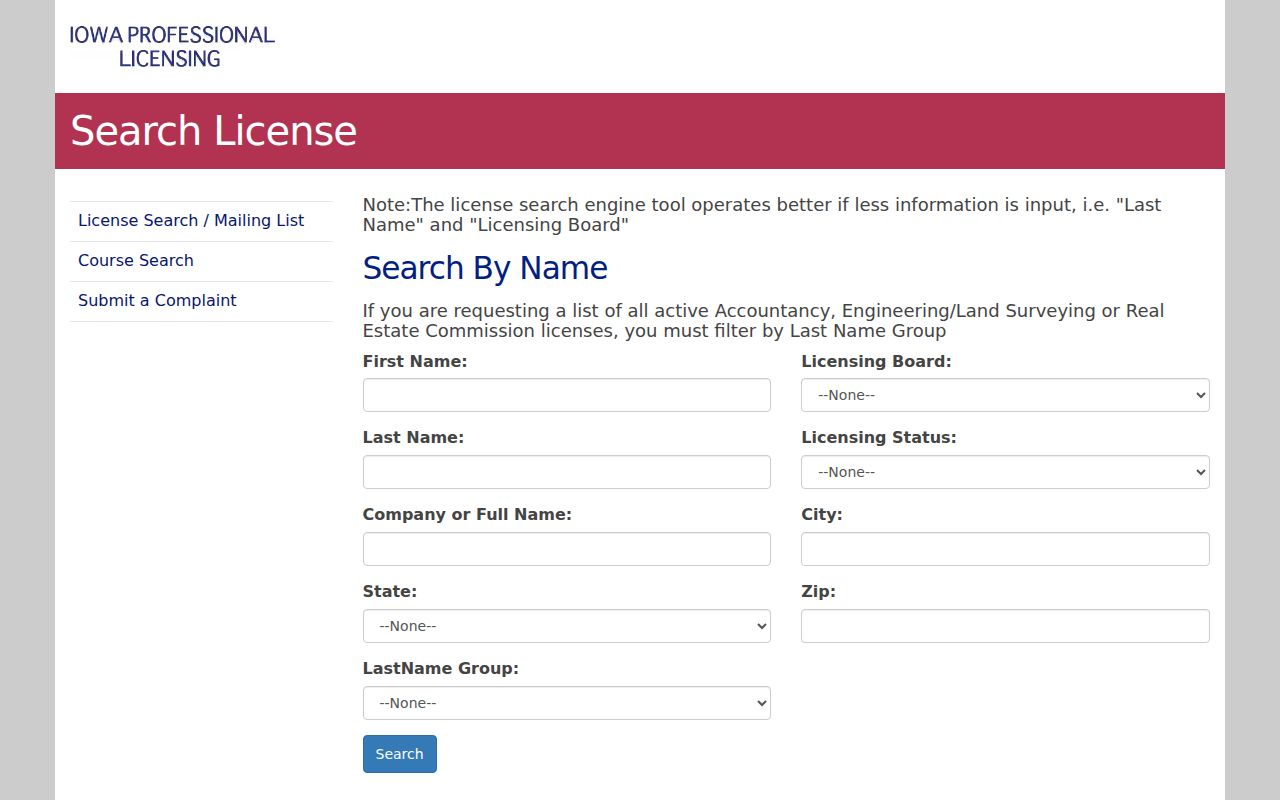Click the State label

[x=390, y=591]
